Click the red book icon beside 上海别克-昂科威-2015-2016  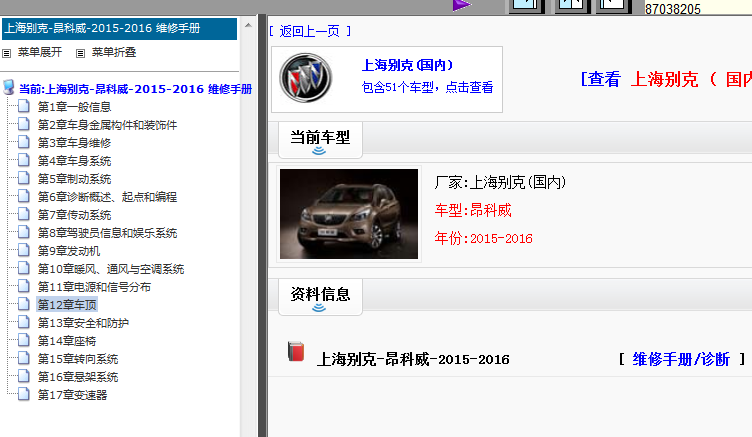click(x=296, y=351)
